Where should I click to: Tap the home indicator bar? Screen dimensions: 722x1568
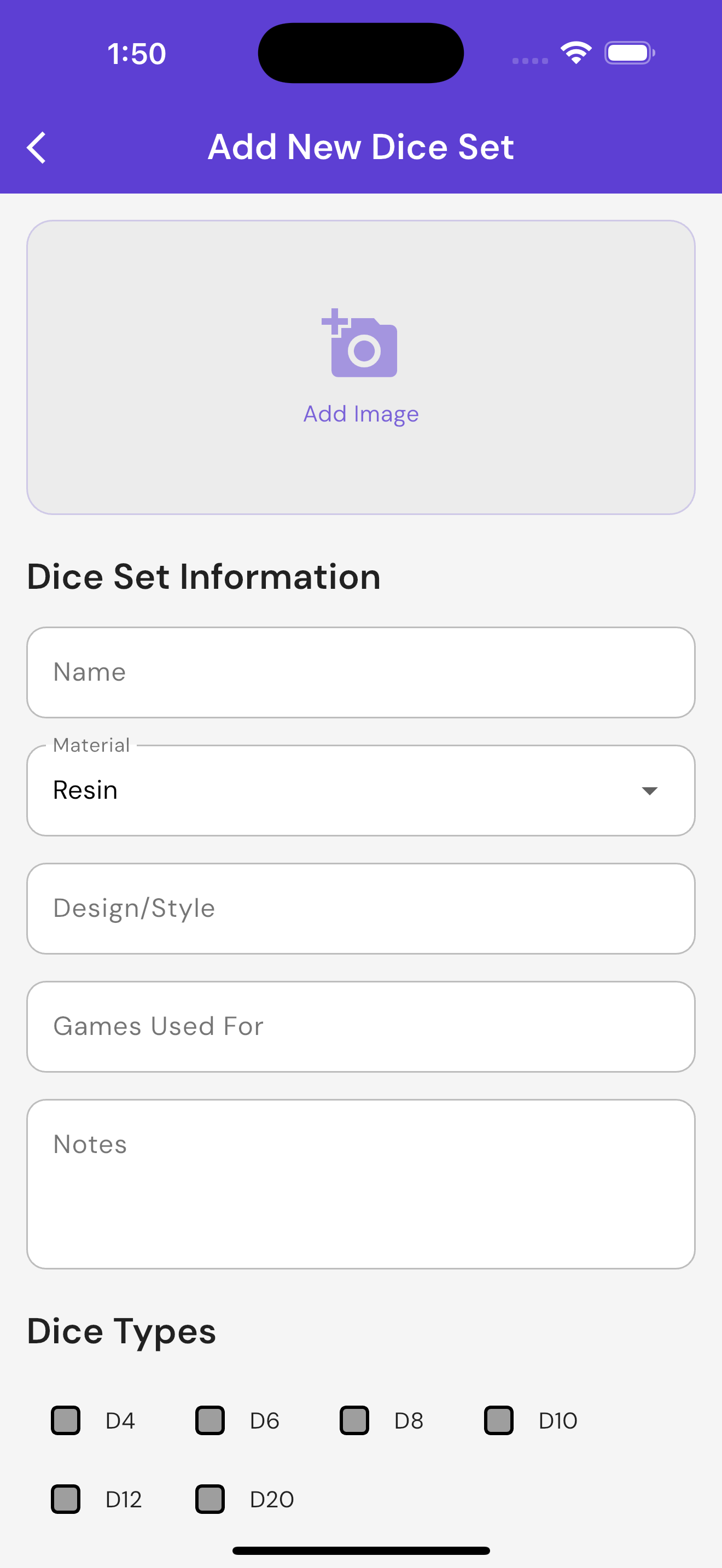361,1551
